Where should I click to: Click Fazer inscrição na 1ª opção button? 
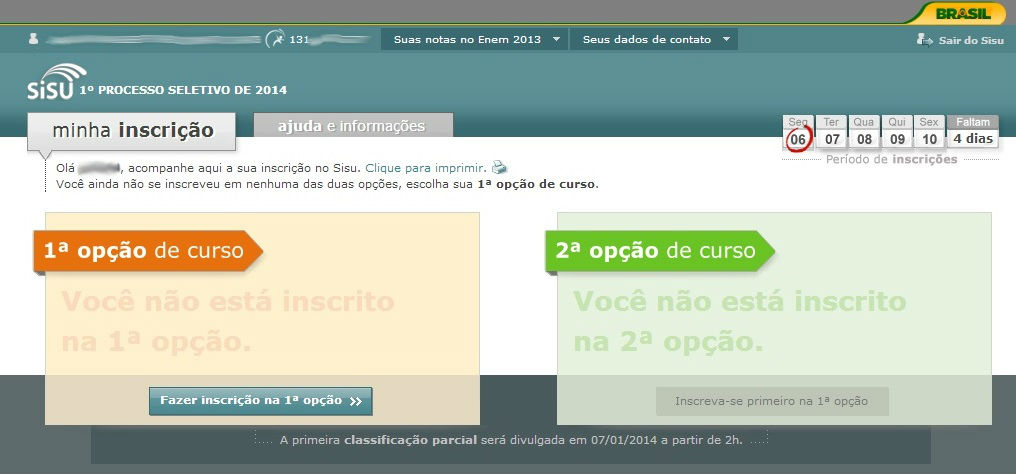point(260,401)
